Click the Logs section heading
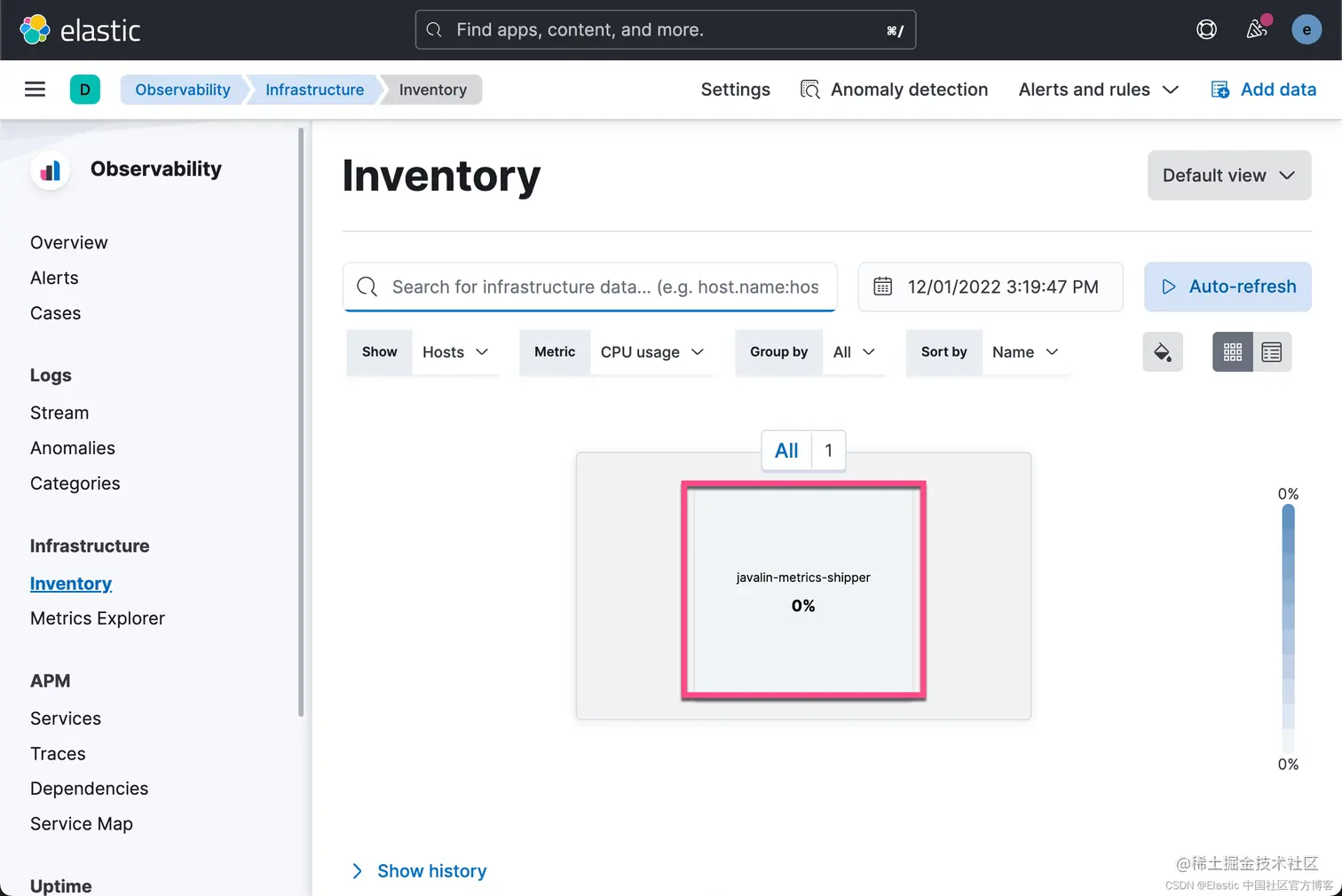1342x896 pixels. pos(51,375)
